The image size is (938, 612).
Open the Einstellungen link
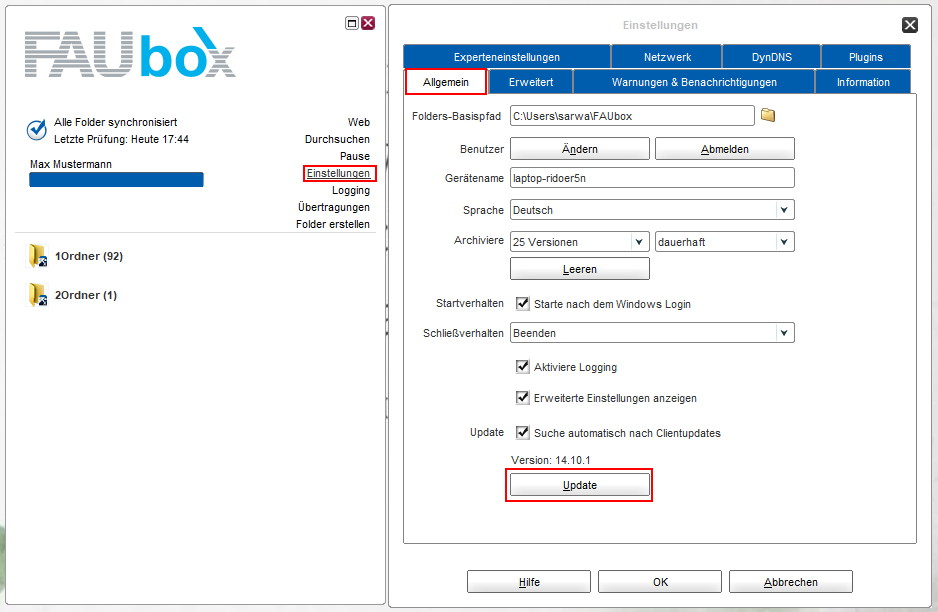339,173
